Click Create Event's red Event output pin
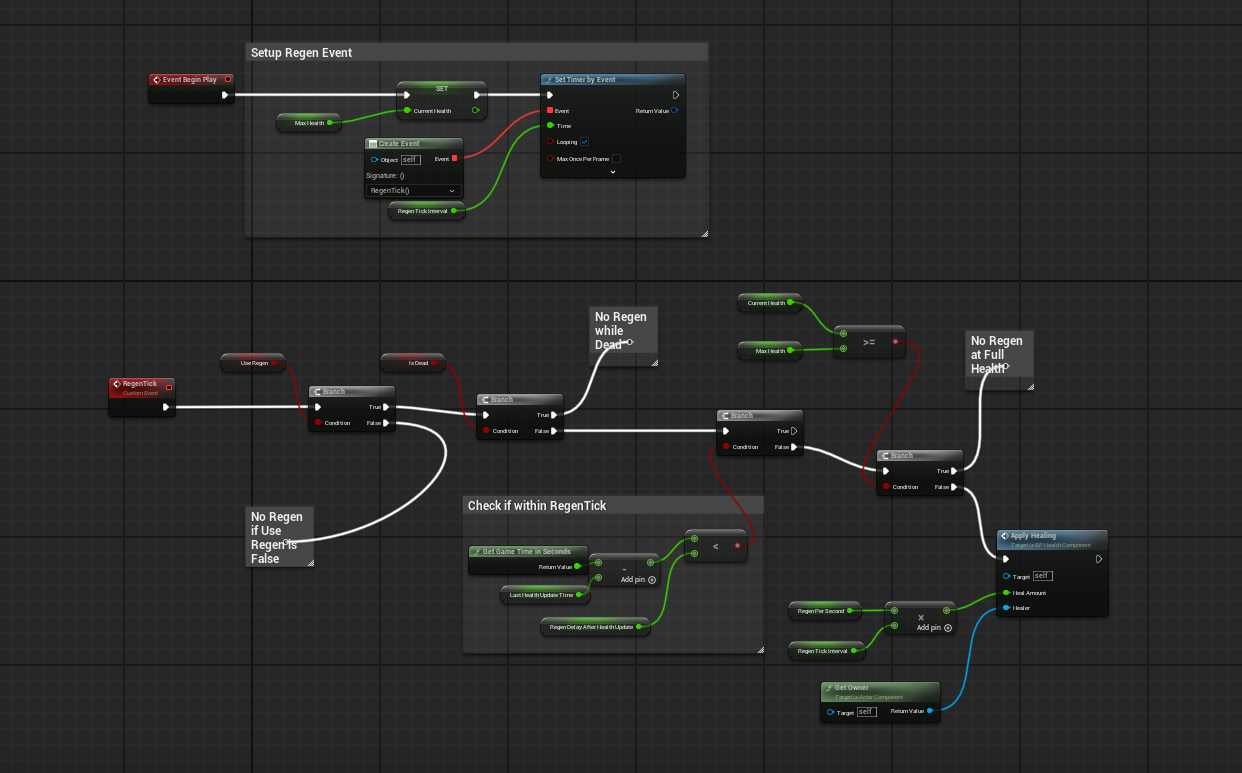The height and width of the screenshot is (773, 1242). point(454,158)
